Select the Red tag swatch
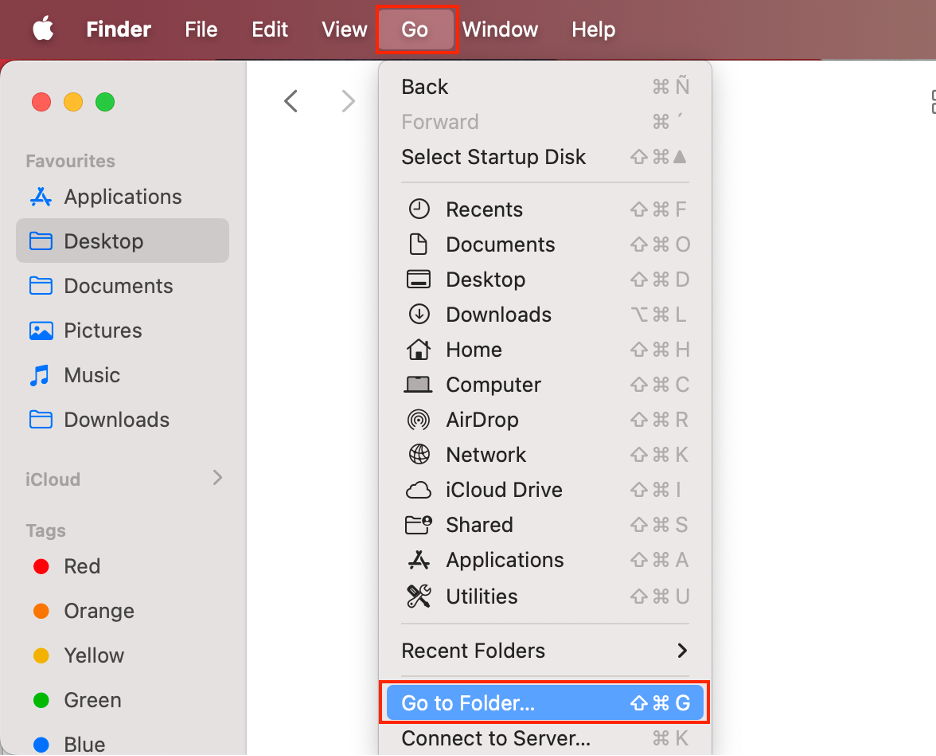The image size is (936, 756). pos(82,566)
